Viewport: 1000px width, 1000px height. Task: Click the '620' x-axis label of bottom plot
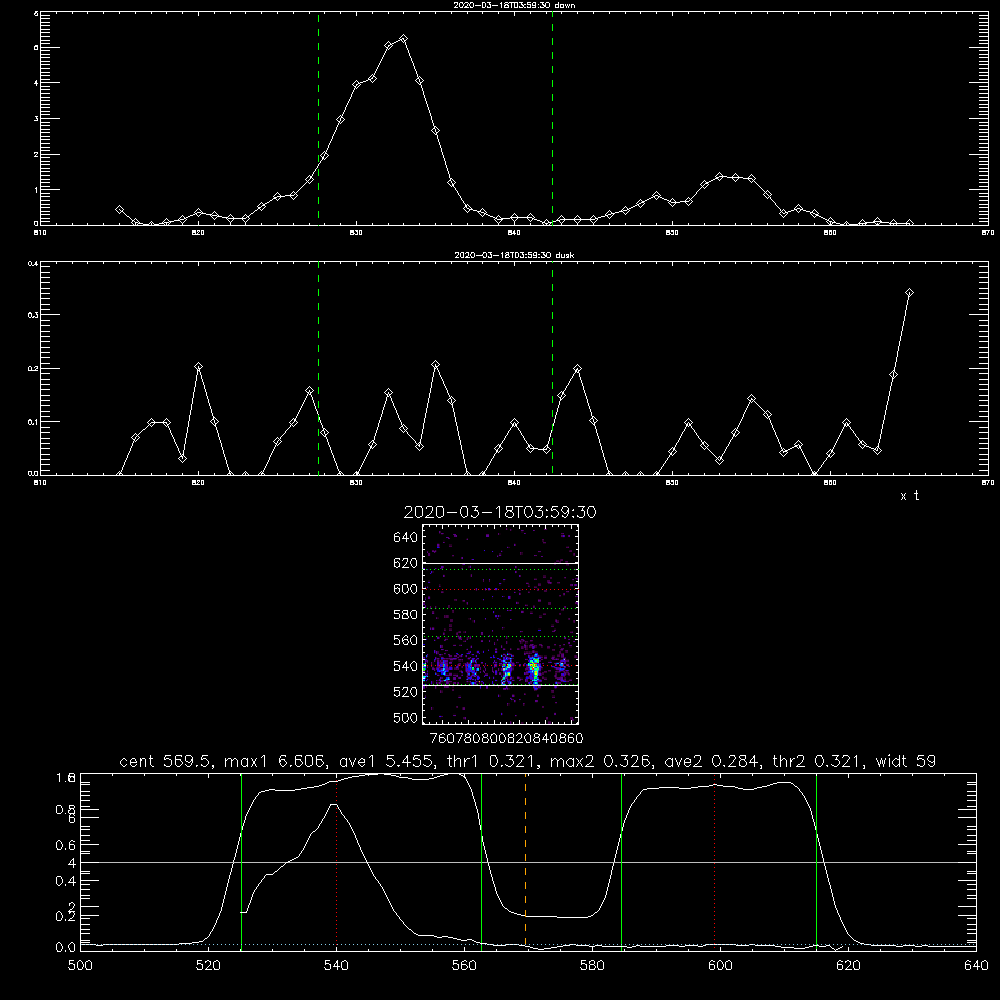[x=848, y=966]
